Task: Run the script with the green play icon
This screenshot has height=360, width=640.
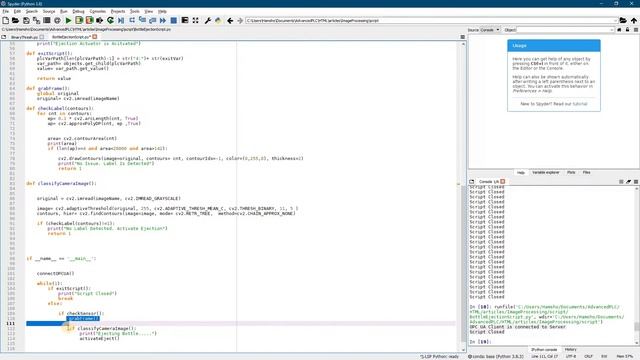Action: 69,20
